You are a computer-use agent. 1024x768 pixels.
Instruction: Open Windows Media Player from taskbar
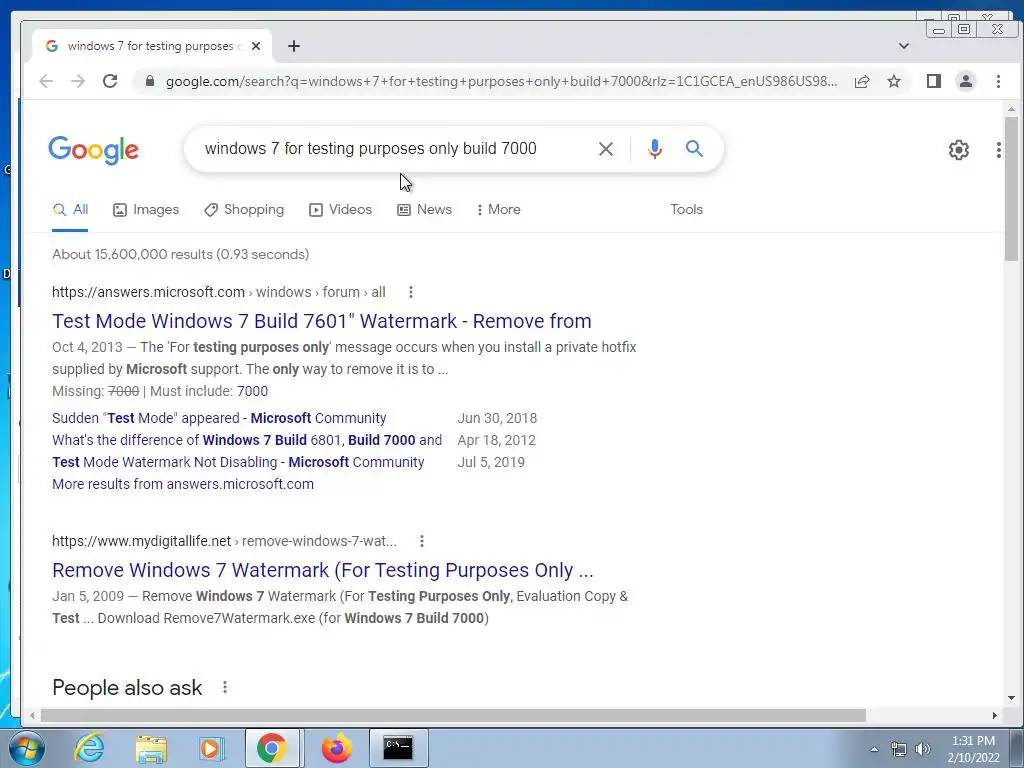click(x=211, y=748)
